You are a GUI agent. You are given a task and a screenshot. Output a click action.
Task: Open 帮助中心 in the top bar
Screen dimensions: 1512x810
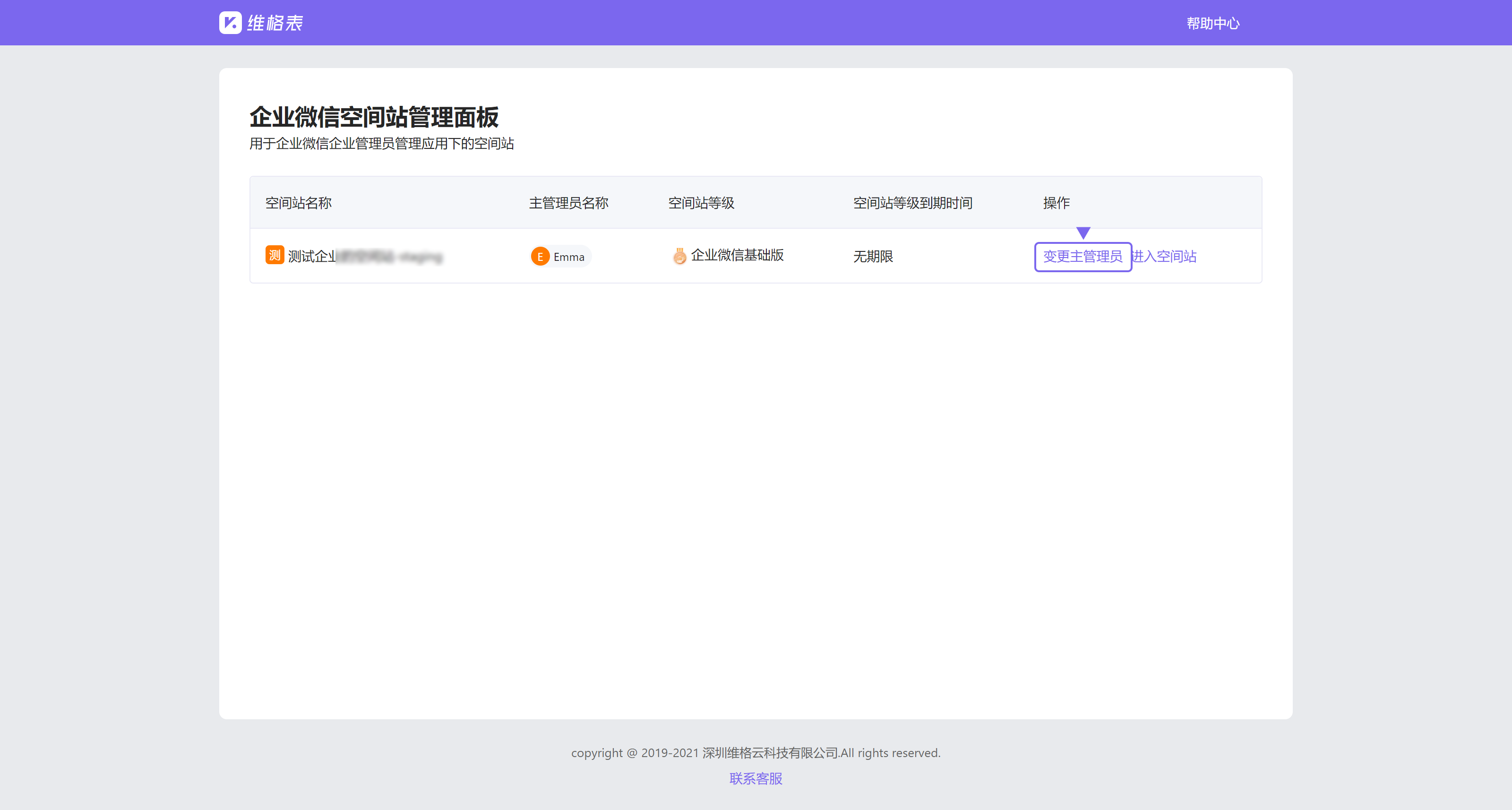coord(1212,24)
